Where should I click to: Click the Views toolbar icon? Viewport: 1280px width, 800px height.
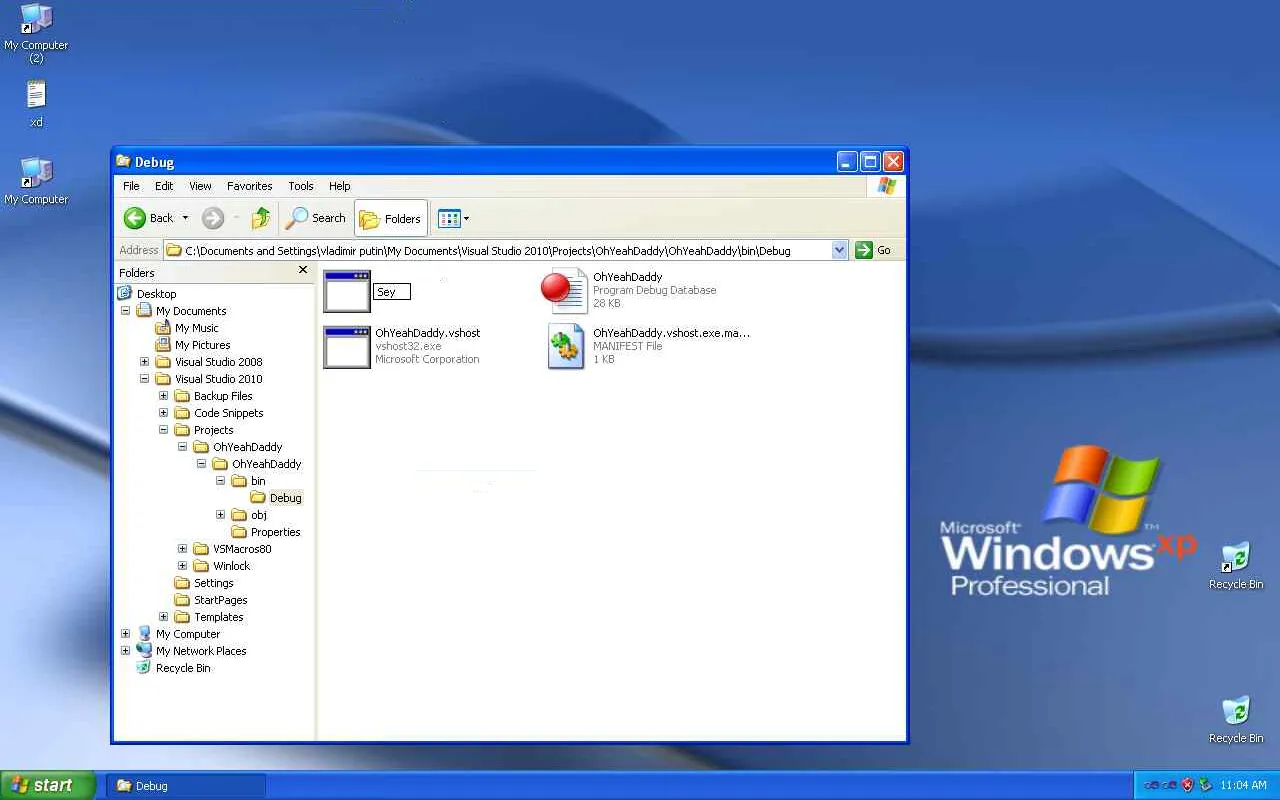click(x=448, y=218)
